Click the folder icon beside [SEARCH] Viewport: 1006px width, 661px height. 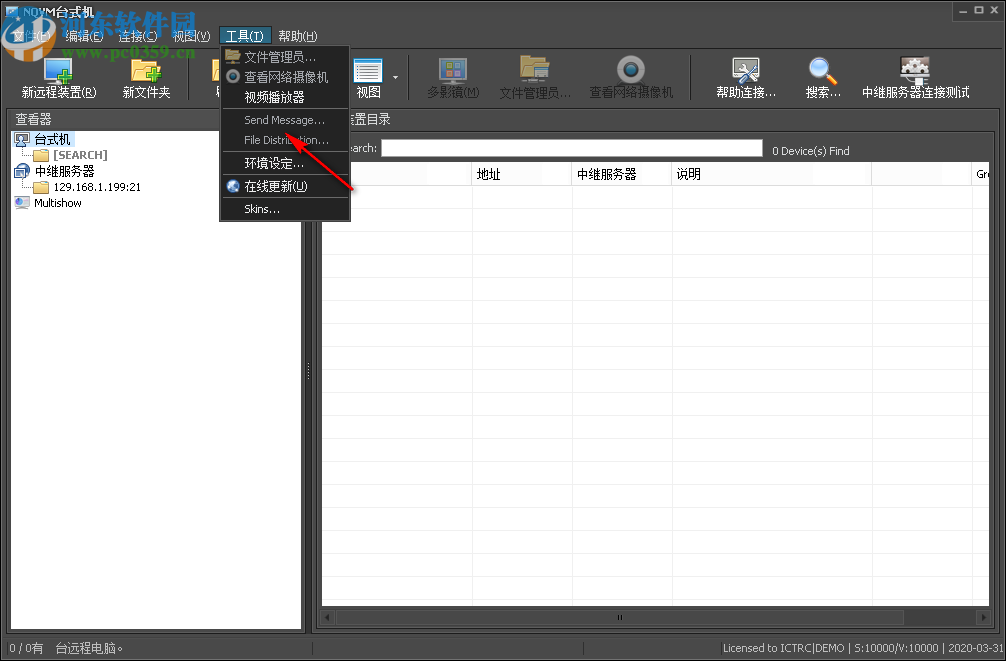pos(42,155)
